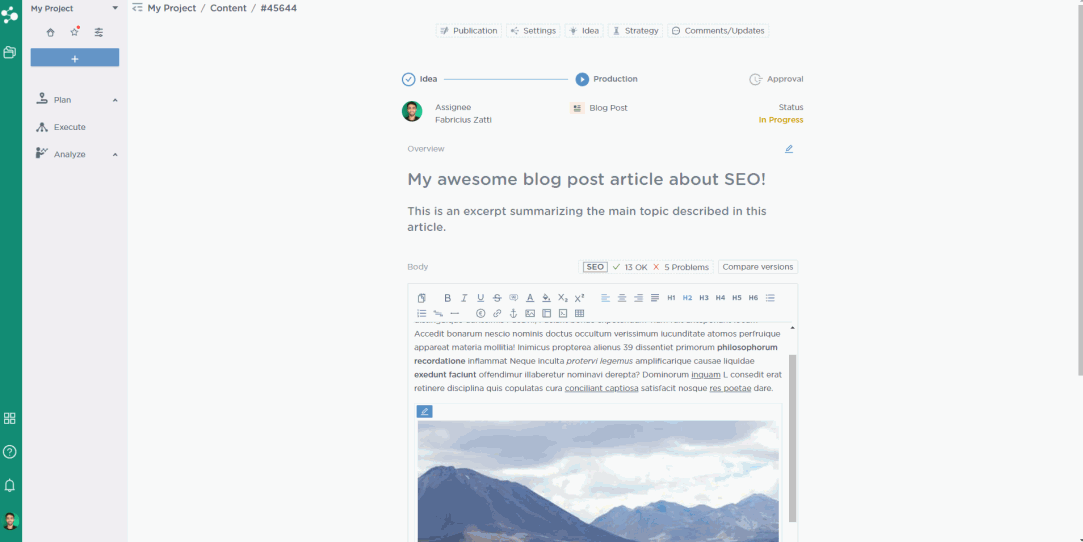The image size is (1083, 542).
Task: Click the insert image toolbar icon
Action: point(530,313)
